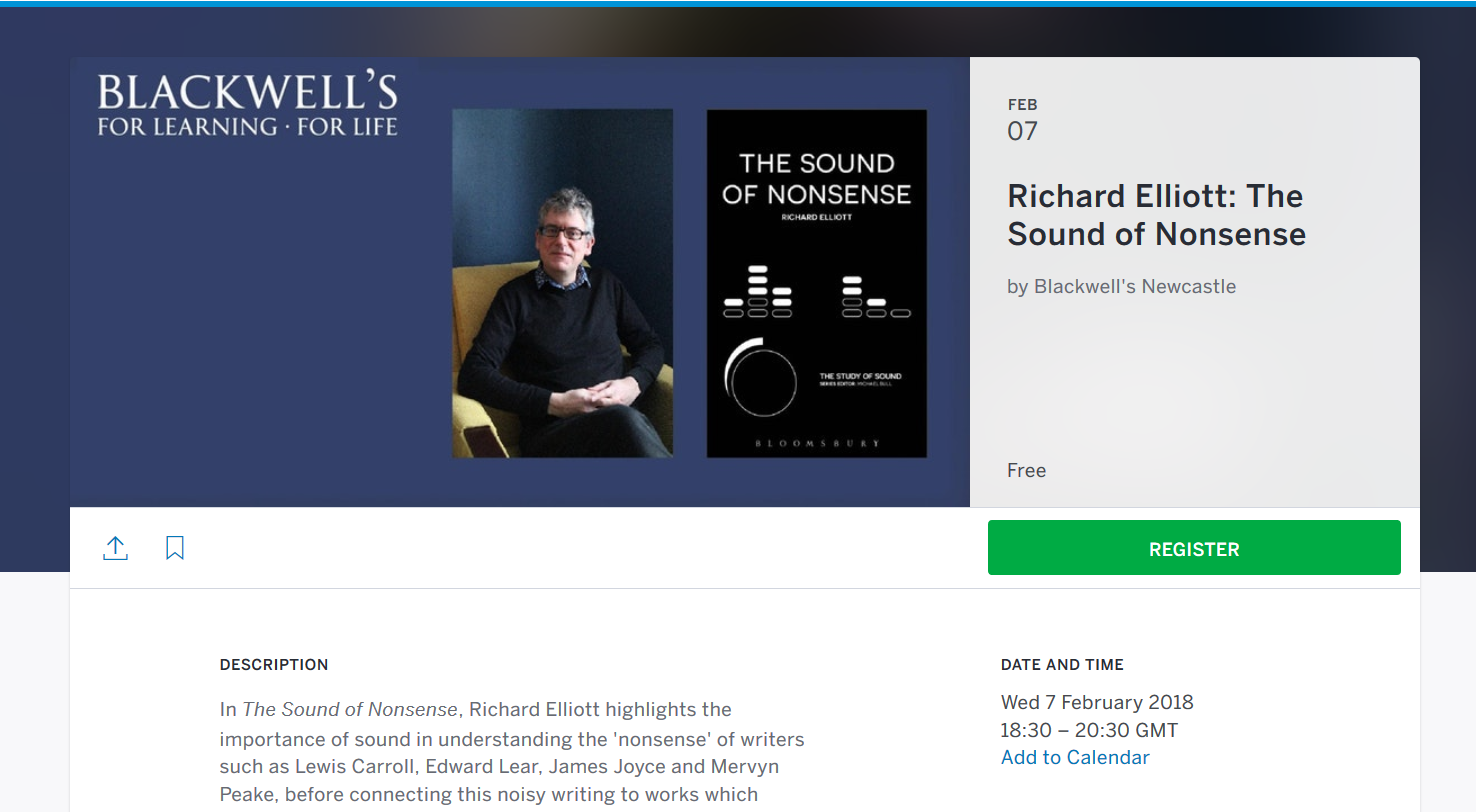The height and width of the screenshot is (812, 1476).
Task: Click the Bloomsbury publisher text on cover
Action: coord(816,441)
